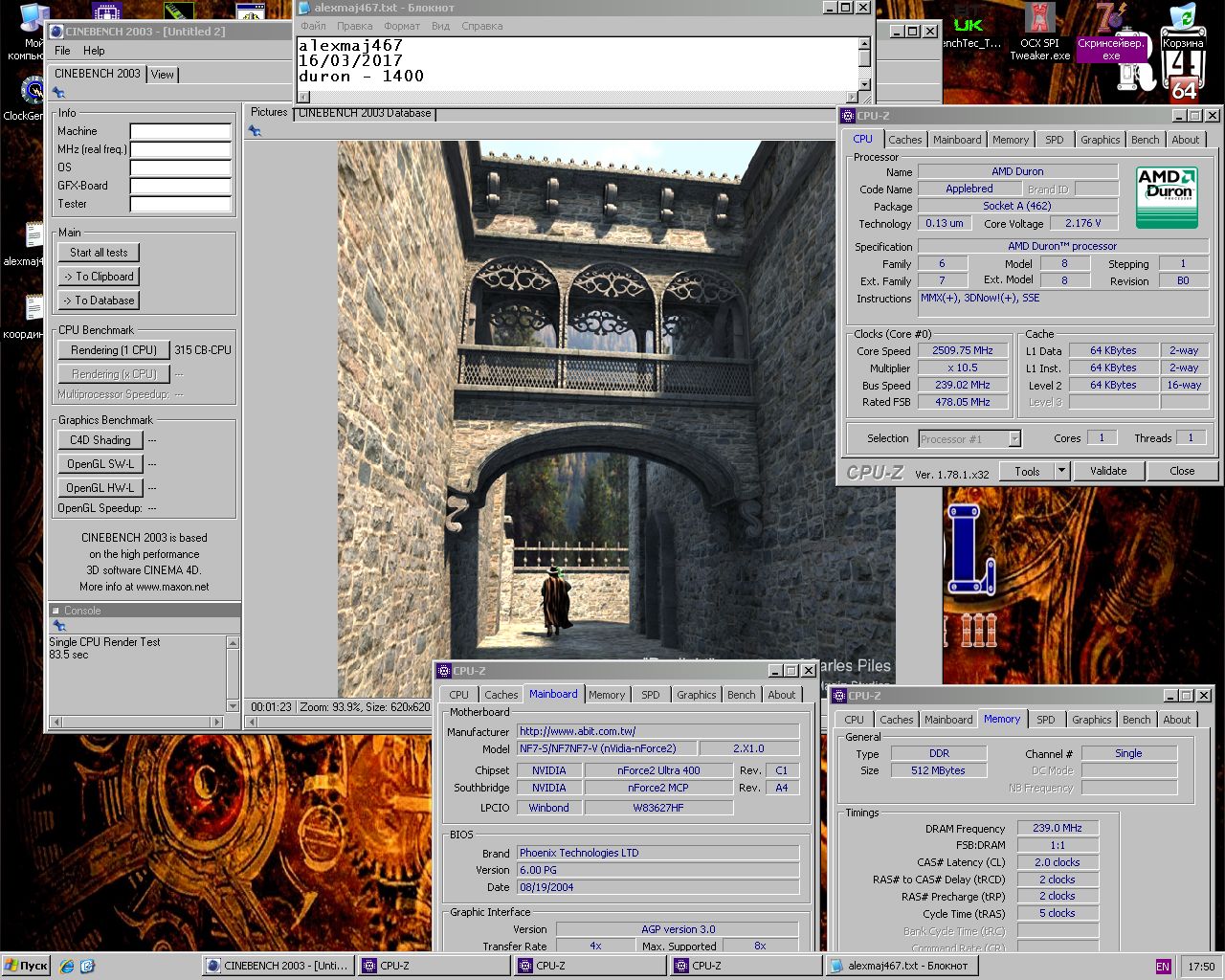
Task: Open the Пуск start menu
Action: click(x=26, y=966)
